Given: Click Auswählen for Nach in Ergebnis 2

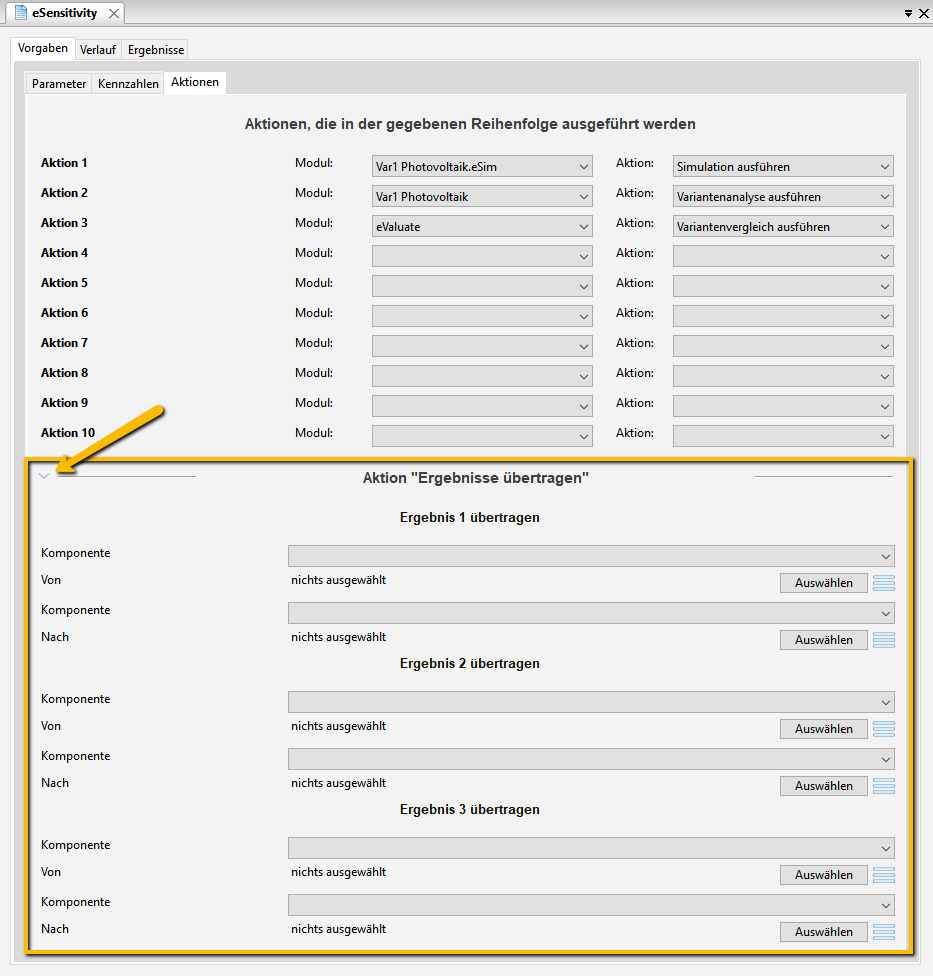Looking at the screenshot, I should tap(823, 786).
